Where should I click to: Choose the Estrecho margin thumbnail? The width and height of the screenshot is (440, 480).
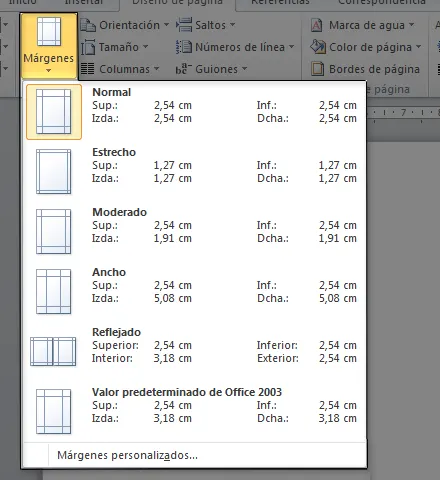[x=54, y=172]
